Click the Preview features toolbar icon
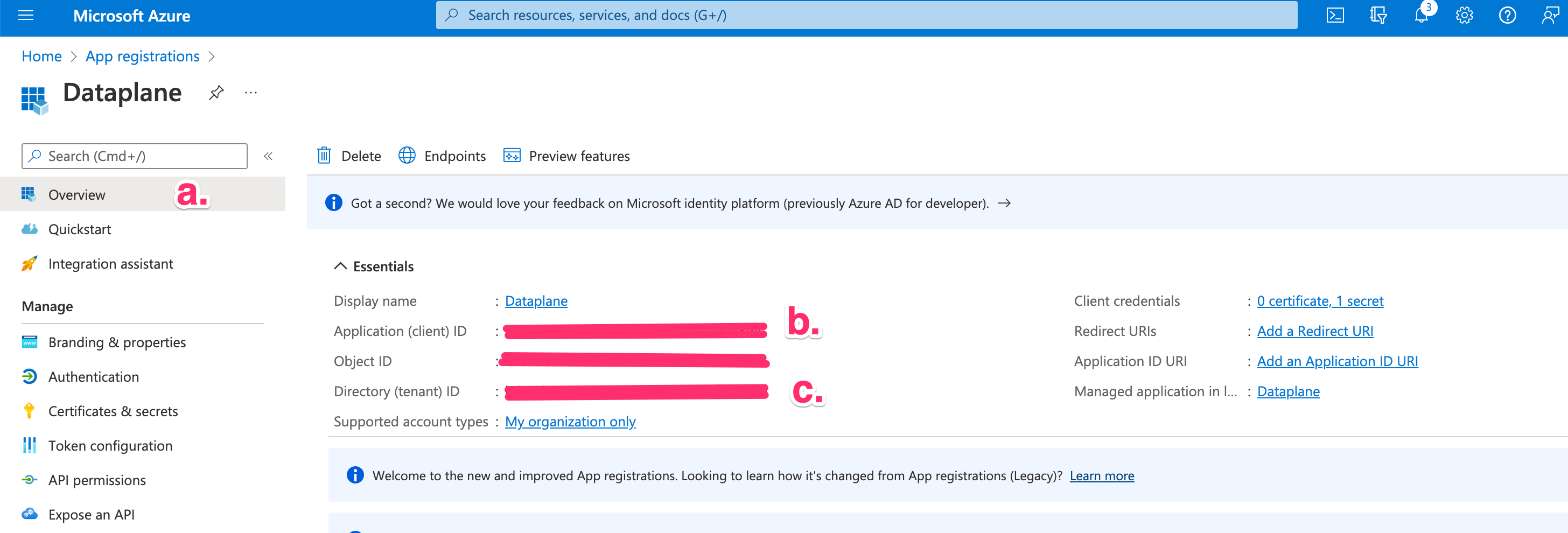Screen dimensions: 1568x533 pyautogui.click(x=512, y=156)
